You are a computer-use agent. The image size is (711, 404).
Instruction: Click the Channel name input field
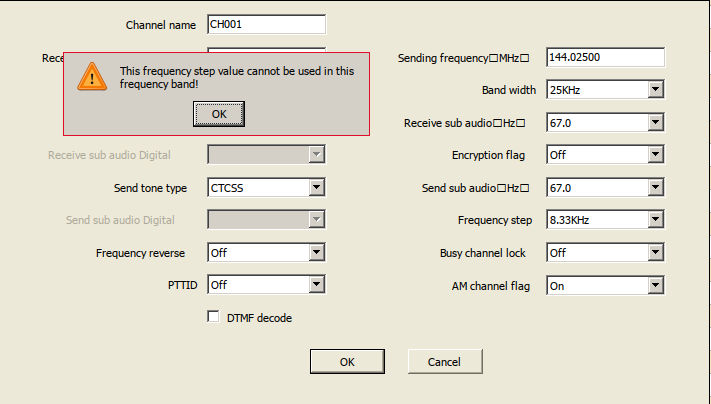coord(266,24)
